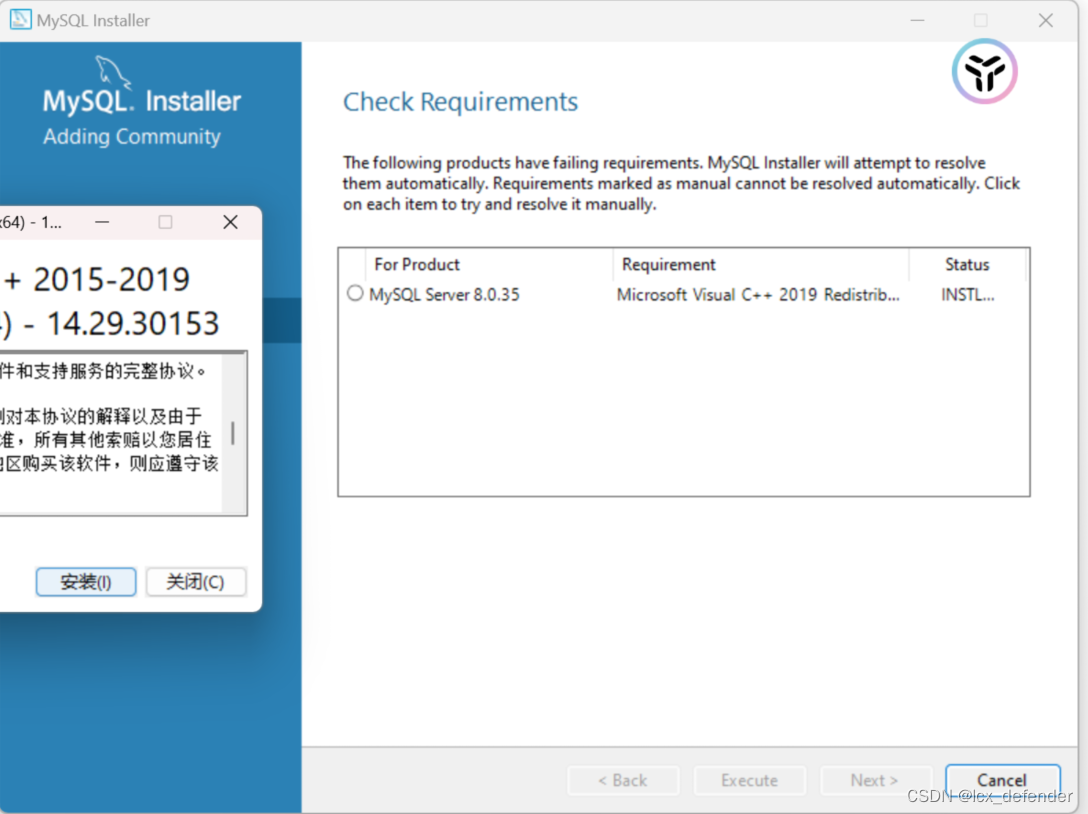Viewport: 1088px width, 814px height.
Task: Click the Status column header
Action: [967, 264]
